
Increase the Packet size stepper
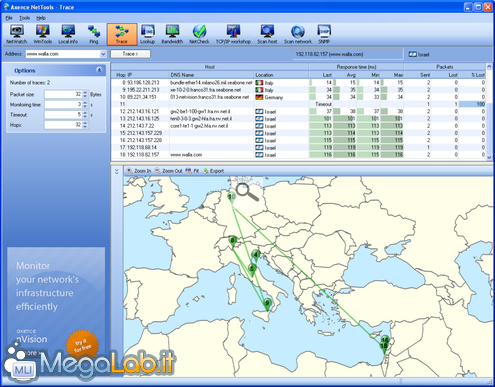85,93
